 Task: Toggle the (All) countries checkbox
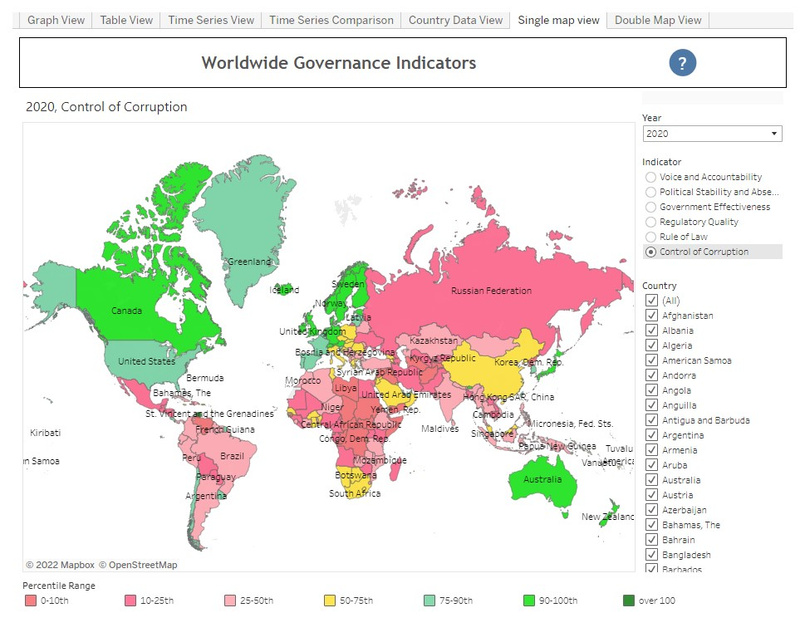[652, 300]
